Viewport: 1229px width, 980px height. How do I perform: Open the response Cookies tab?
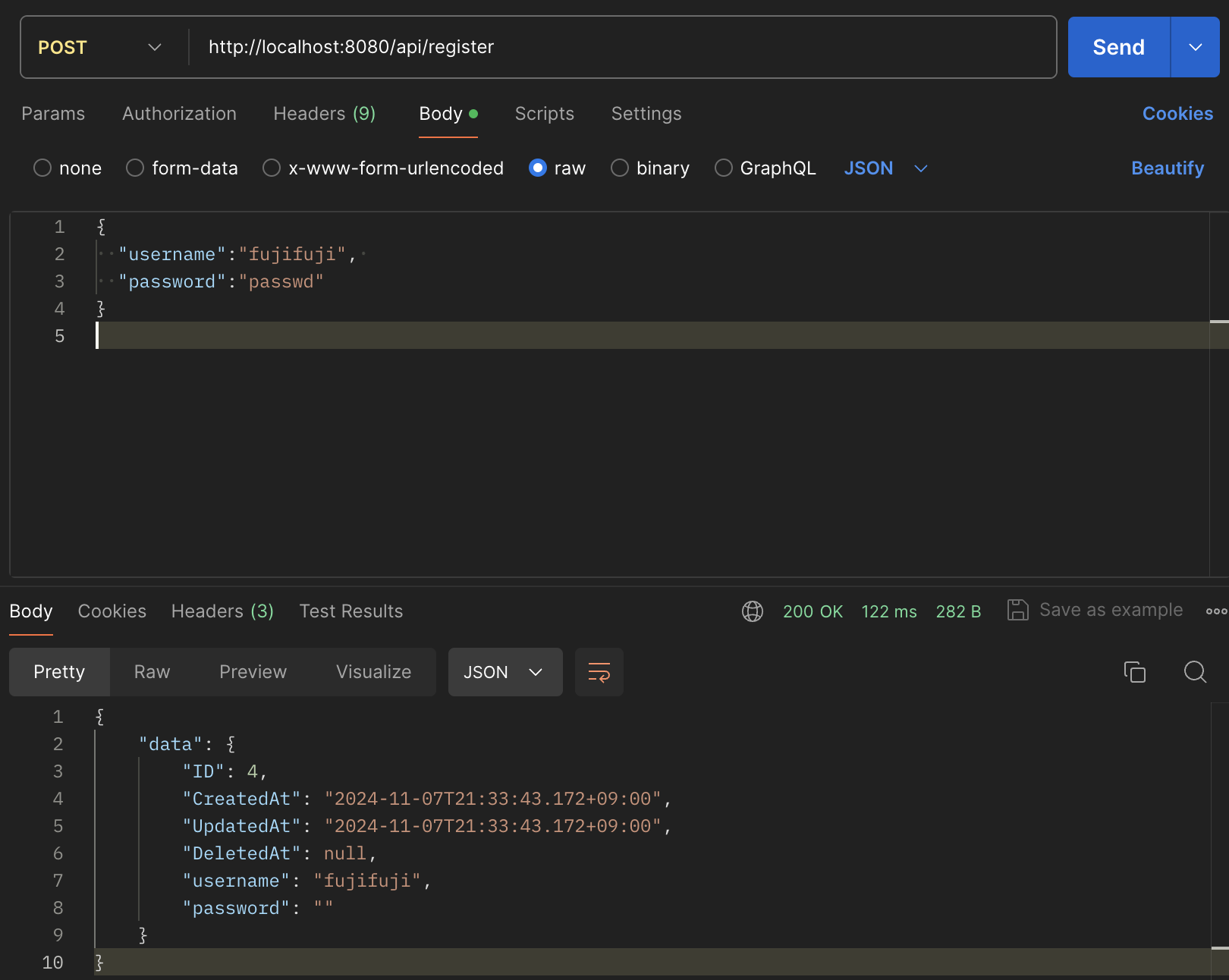click(112, 611)
